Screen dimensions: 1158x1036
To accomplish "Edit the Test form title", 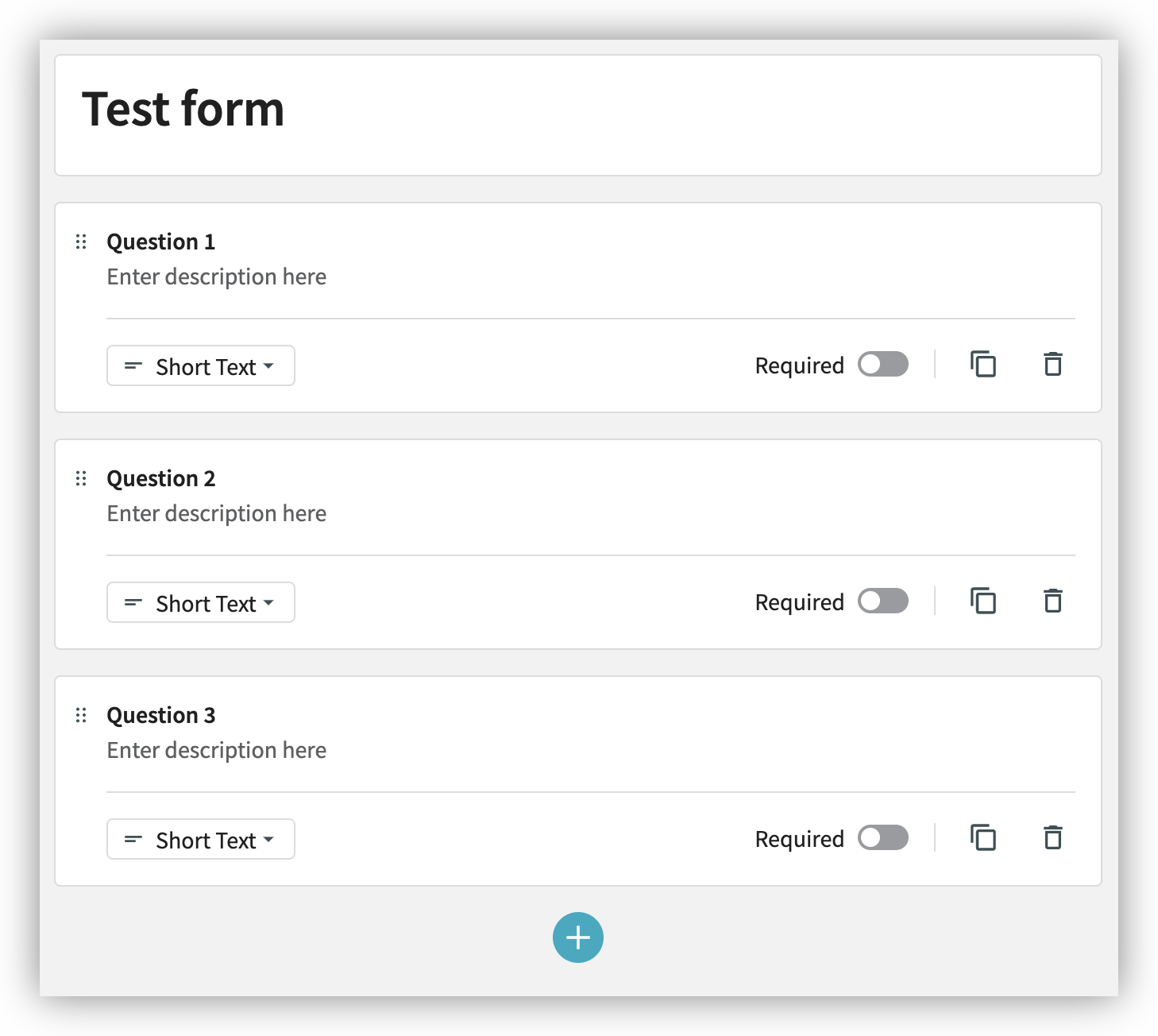I will (x=183, y=110).
